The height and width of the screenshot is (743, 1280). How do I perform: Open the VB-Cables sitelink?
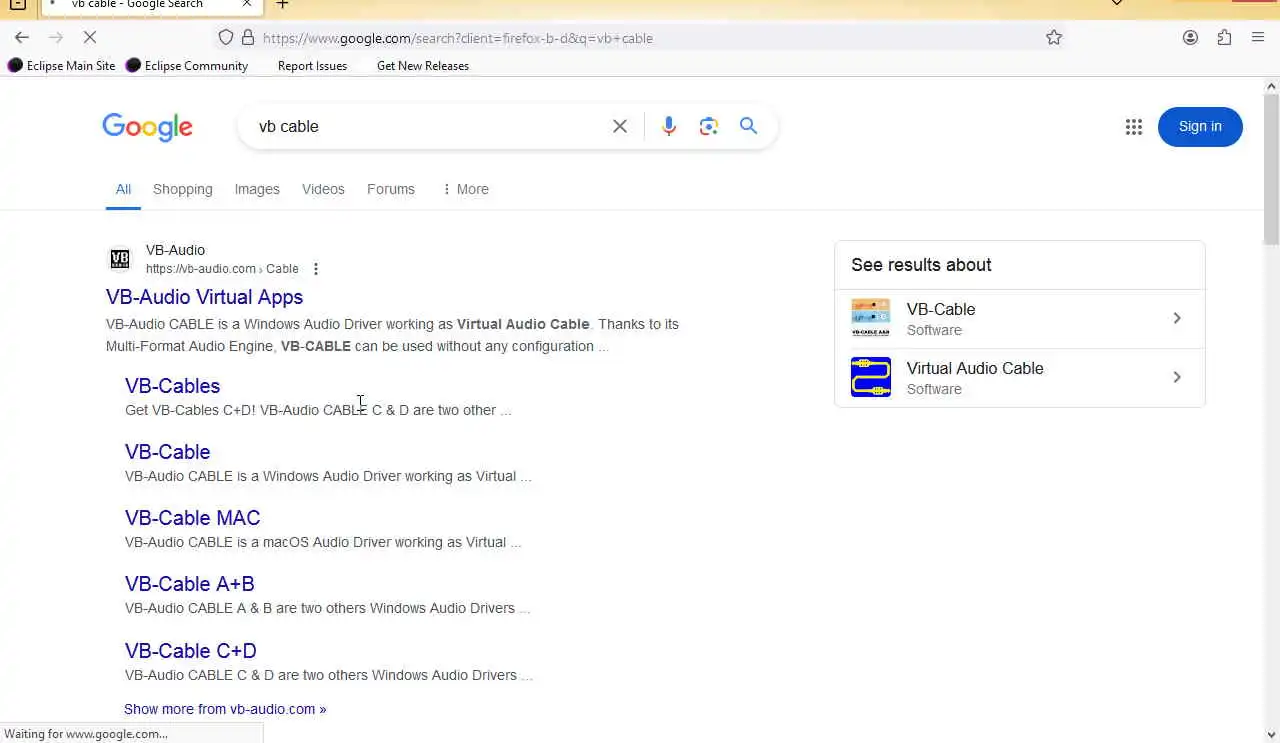[x=173, y=386]
